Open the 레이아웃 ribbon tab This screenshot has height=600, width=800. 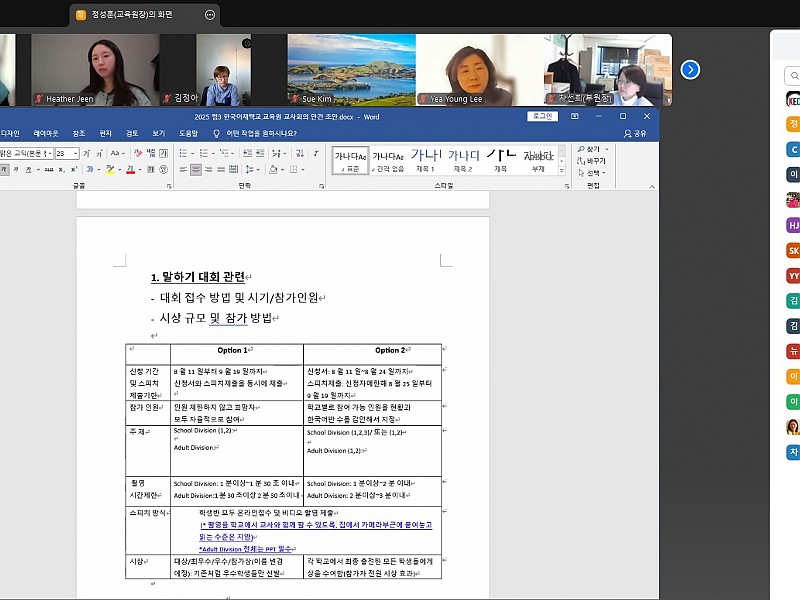pos(46,133)
